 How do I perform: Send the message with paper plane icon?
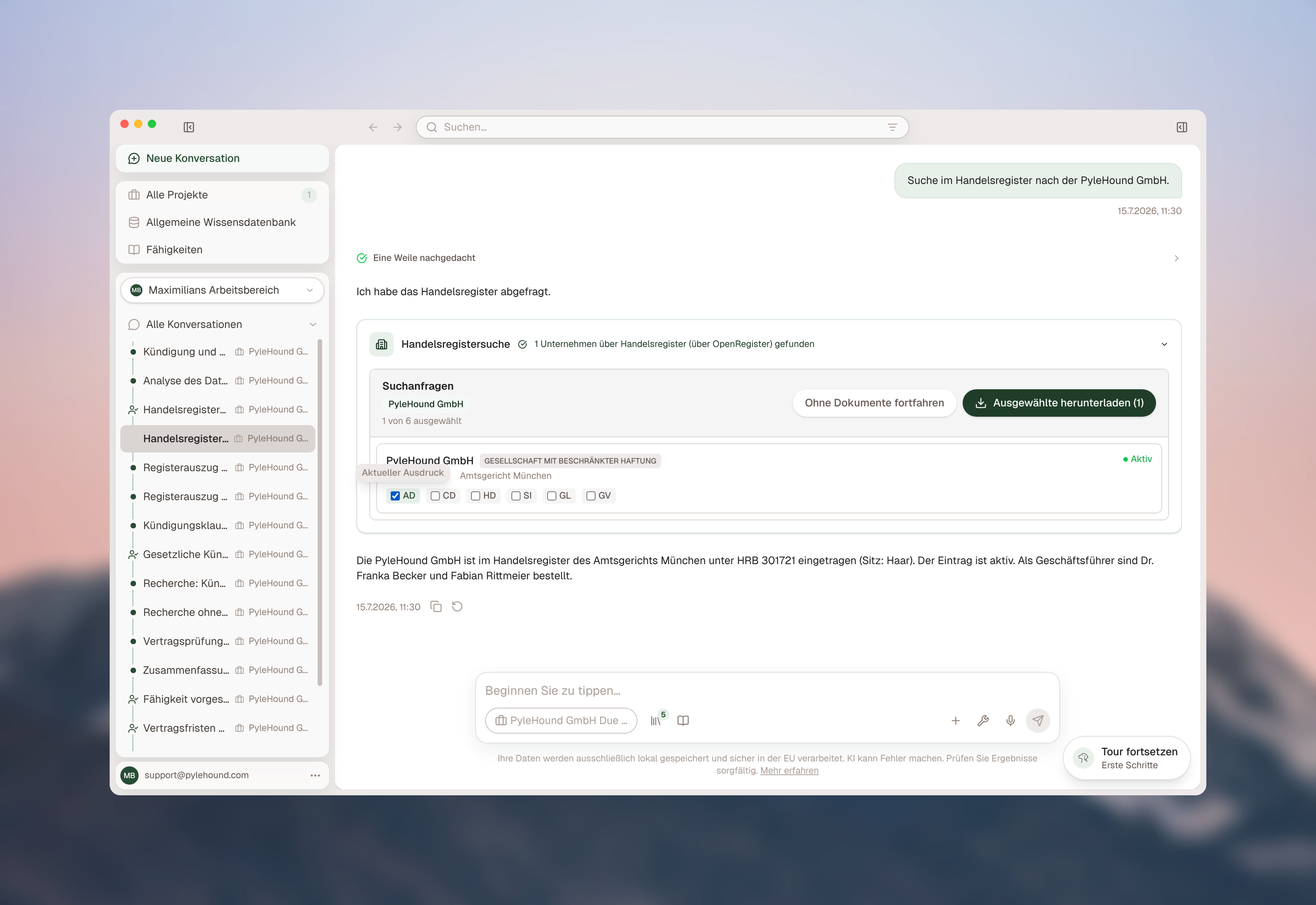(x=1038, y=720)
